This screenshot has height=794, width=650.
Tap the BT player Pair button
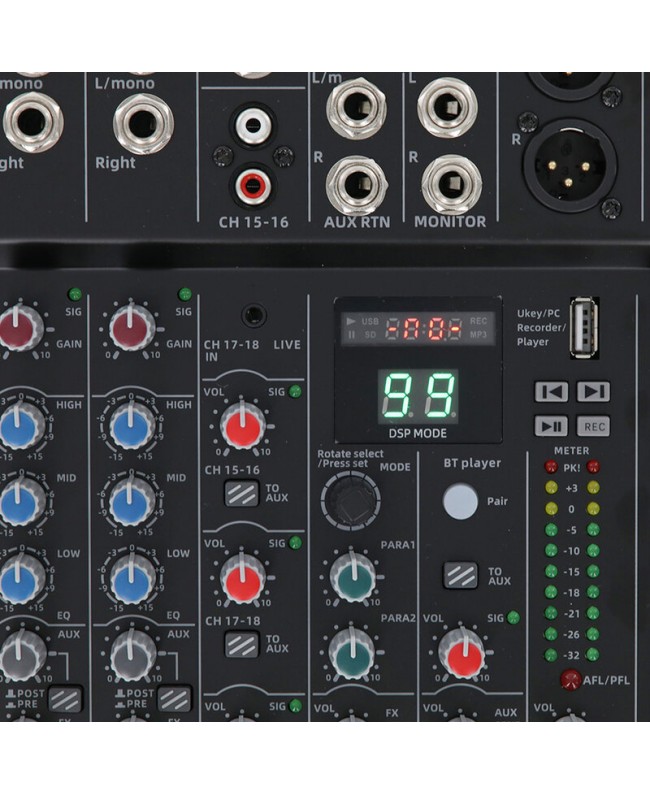[460, 501]
